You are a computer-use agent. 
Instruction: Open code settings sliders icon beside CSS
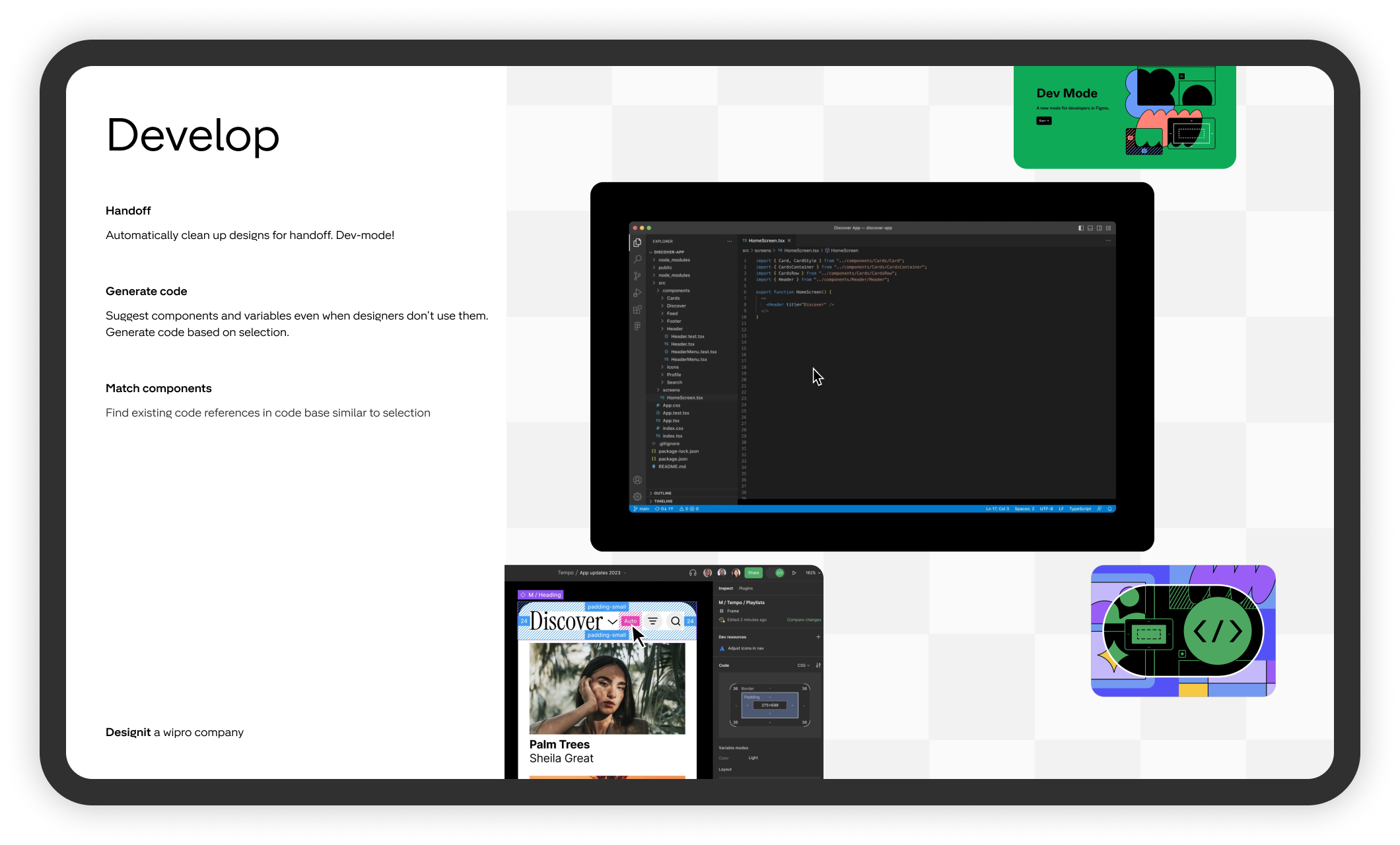[x=818, y=665]
